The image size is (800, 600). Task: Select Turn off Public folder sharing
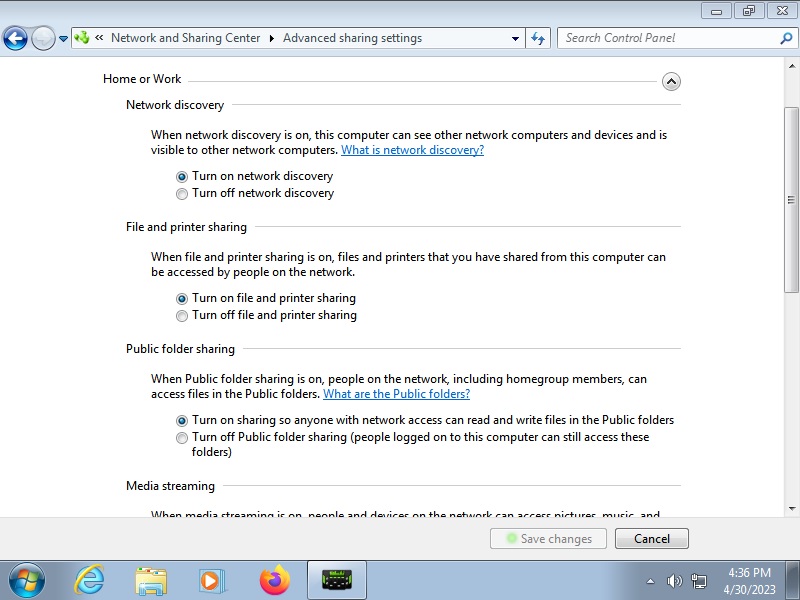pos(413,444)
